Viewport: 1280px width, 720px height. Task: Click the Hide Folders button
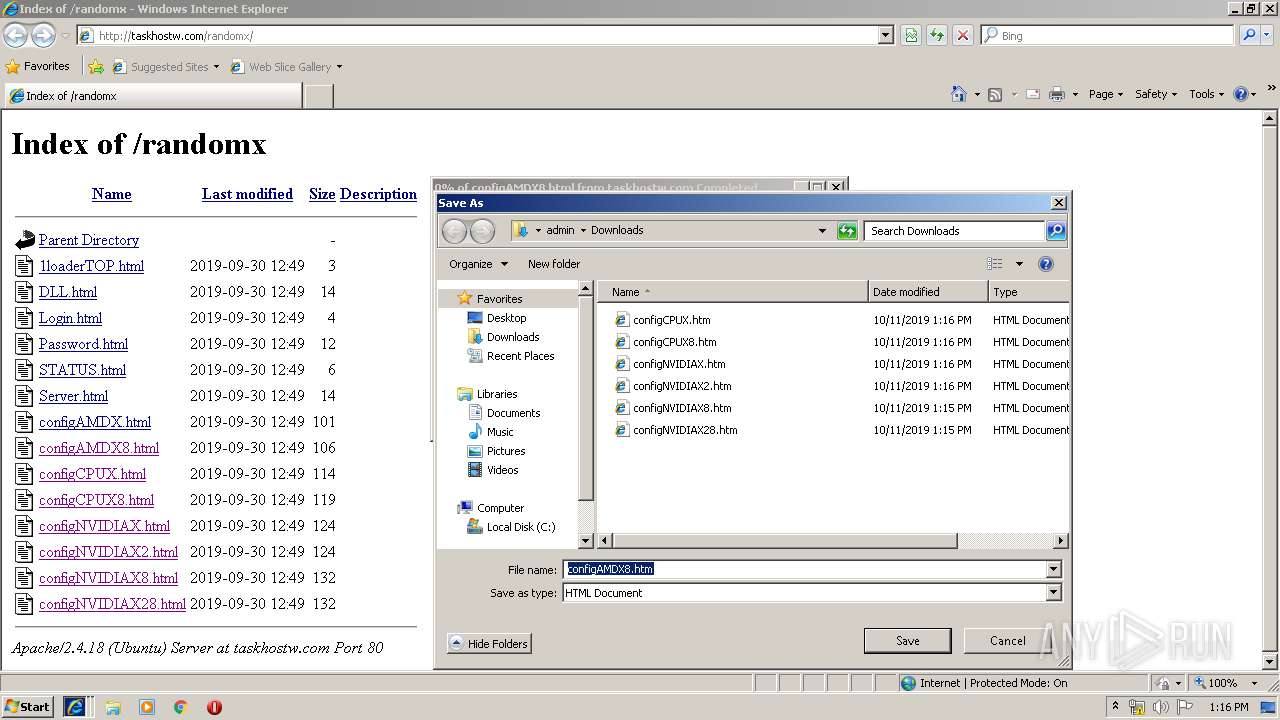(489, 644)
